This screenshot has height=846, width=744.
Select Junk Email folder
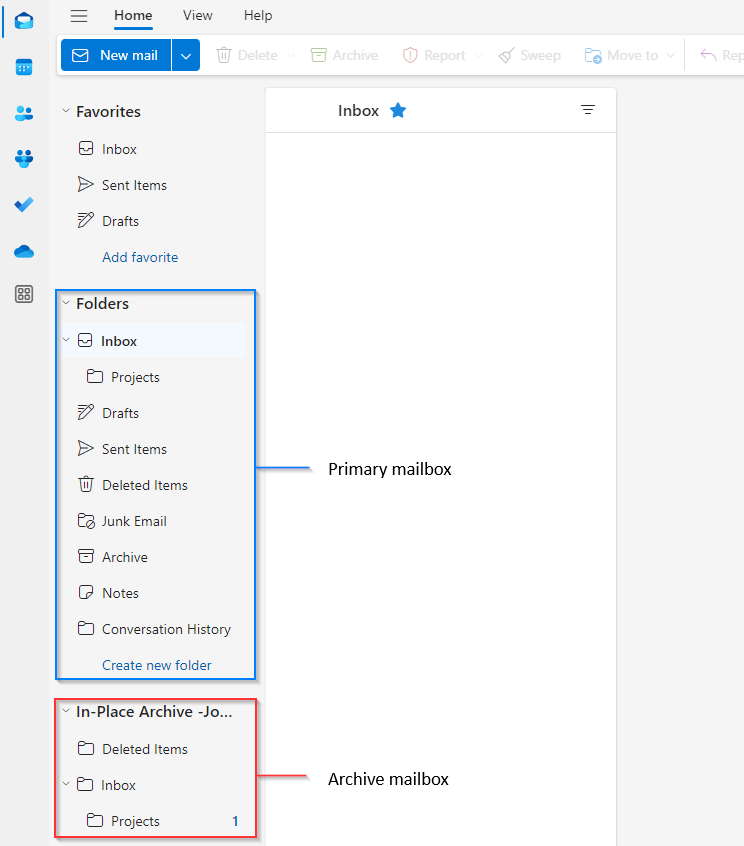134,521
